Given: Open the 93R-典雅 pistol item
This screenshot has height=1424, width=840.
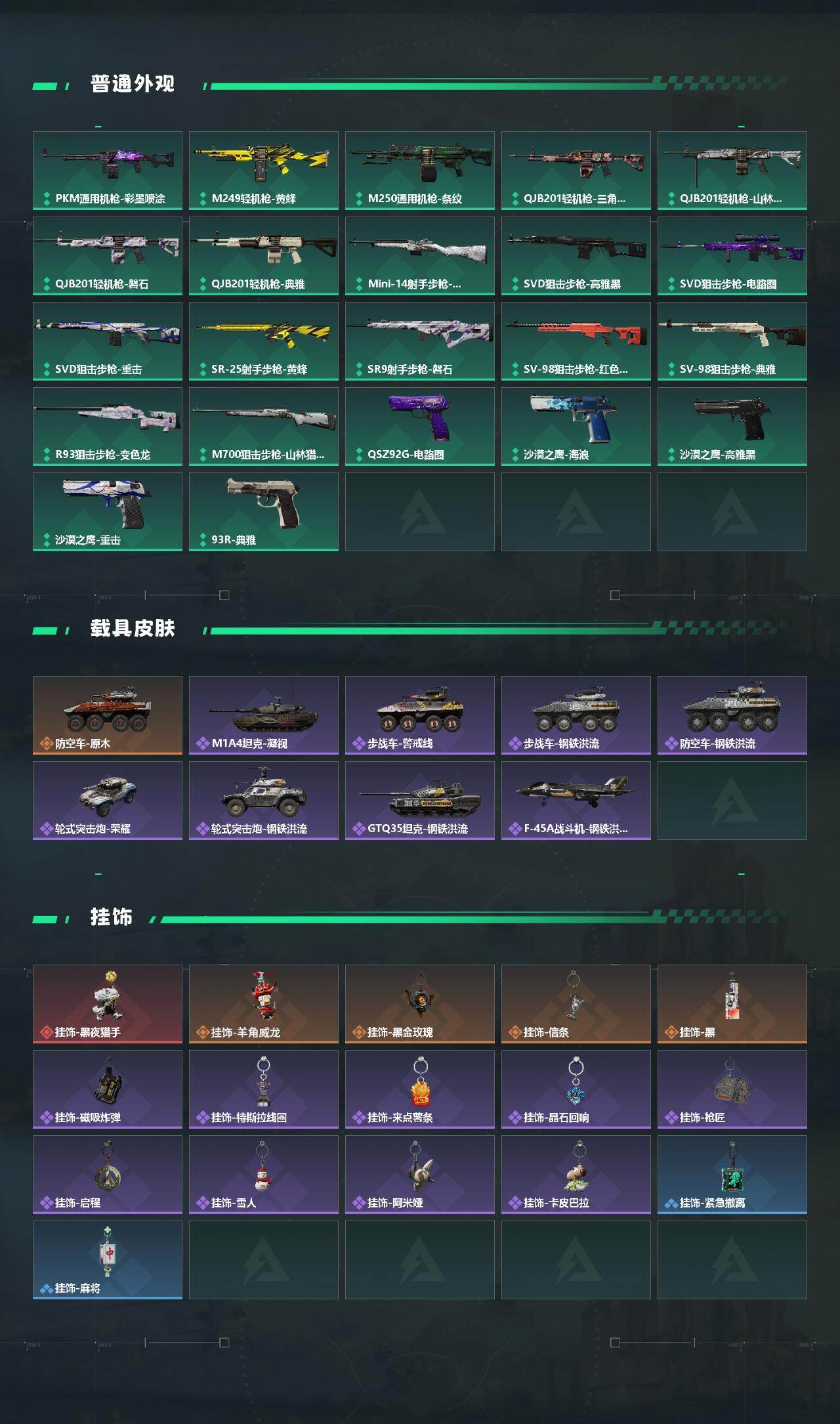Looking at the screenshot, I should coord(264,512).
